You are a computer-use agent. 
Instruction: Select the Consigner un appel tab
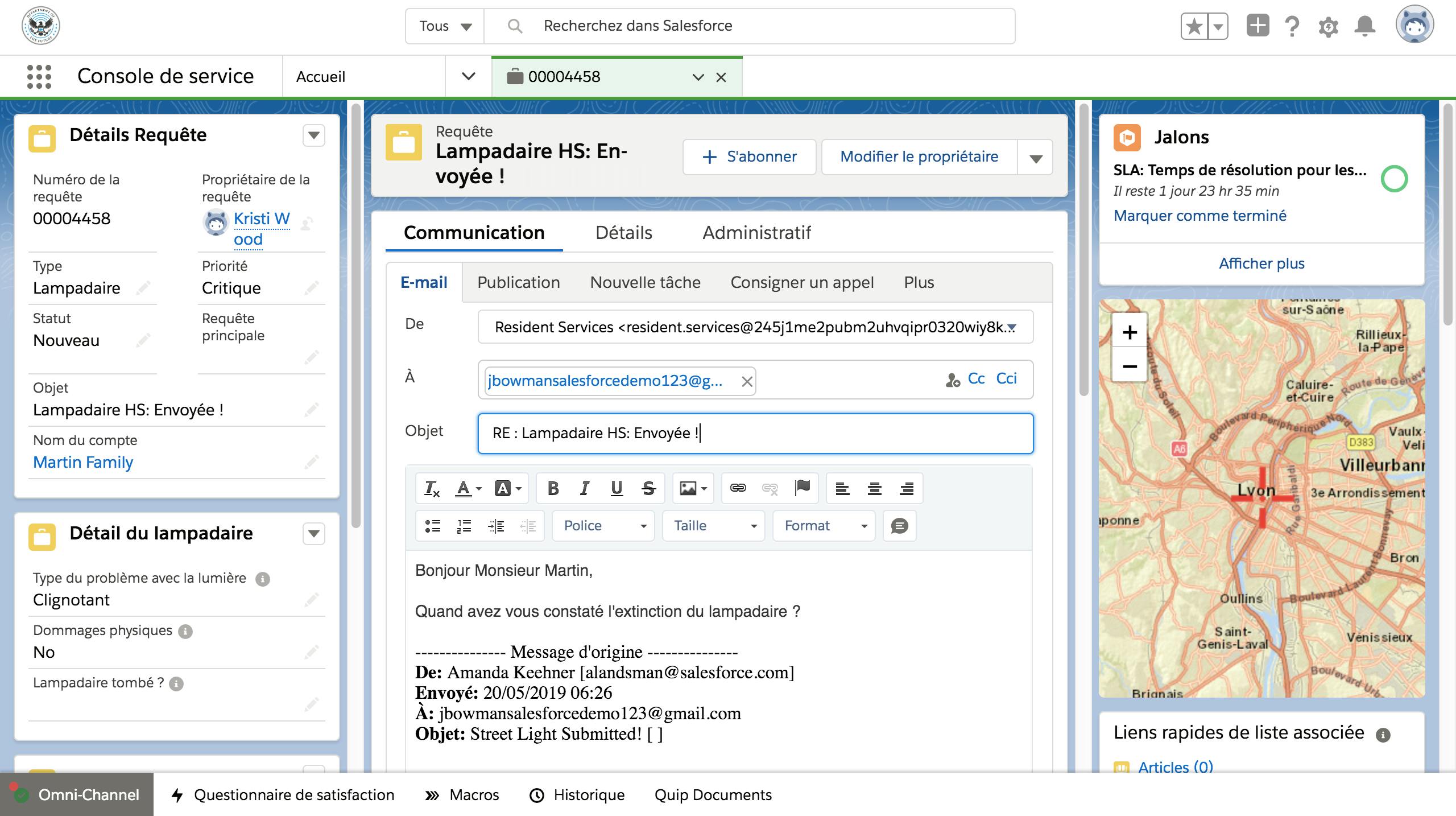(x=802, y=283)
